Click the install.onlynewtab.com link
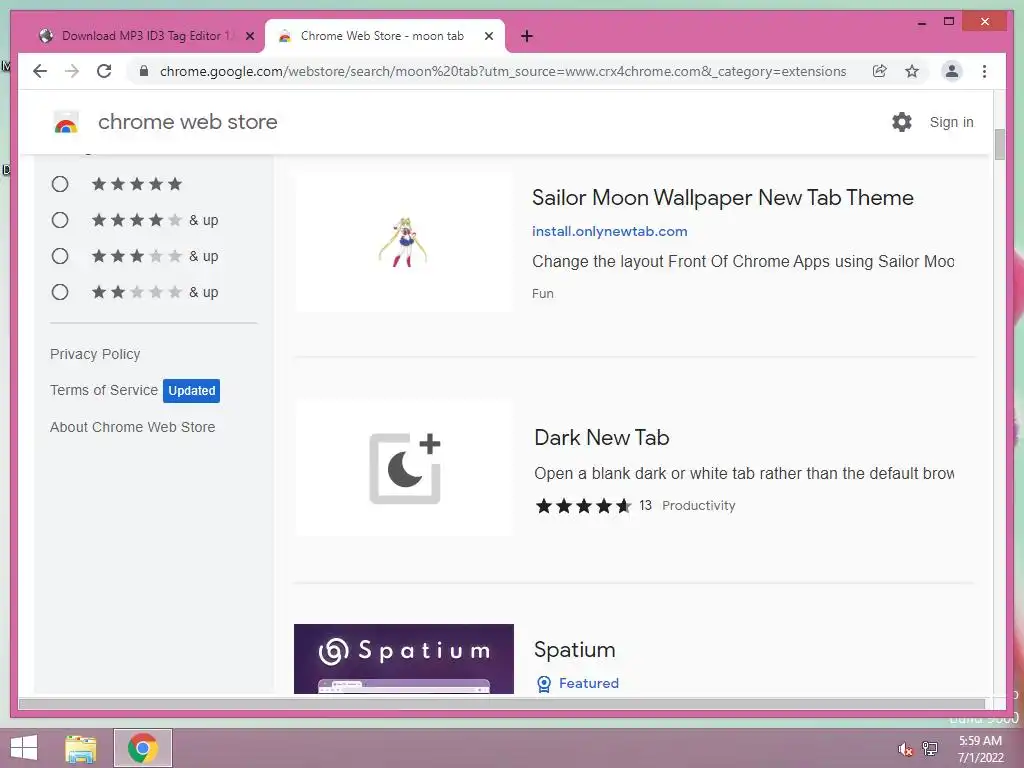Image resolution: width=1024 pixels, height=768 pixels. click(609, 231)
